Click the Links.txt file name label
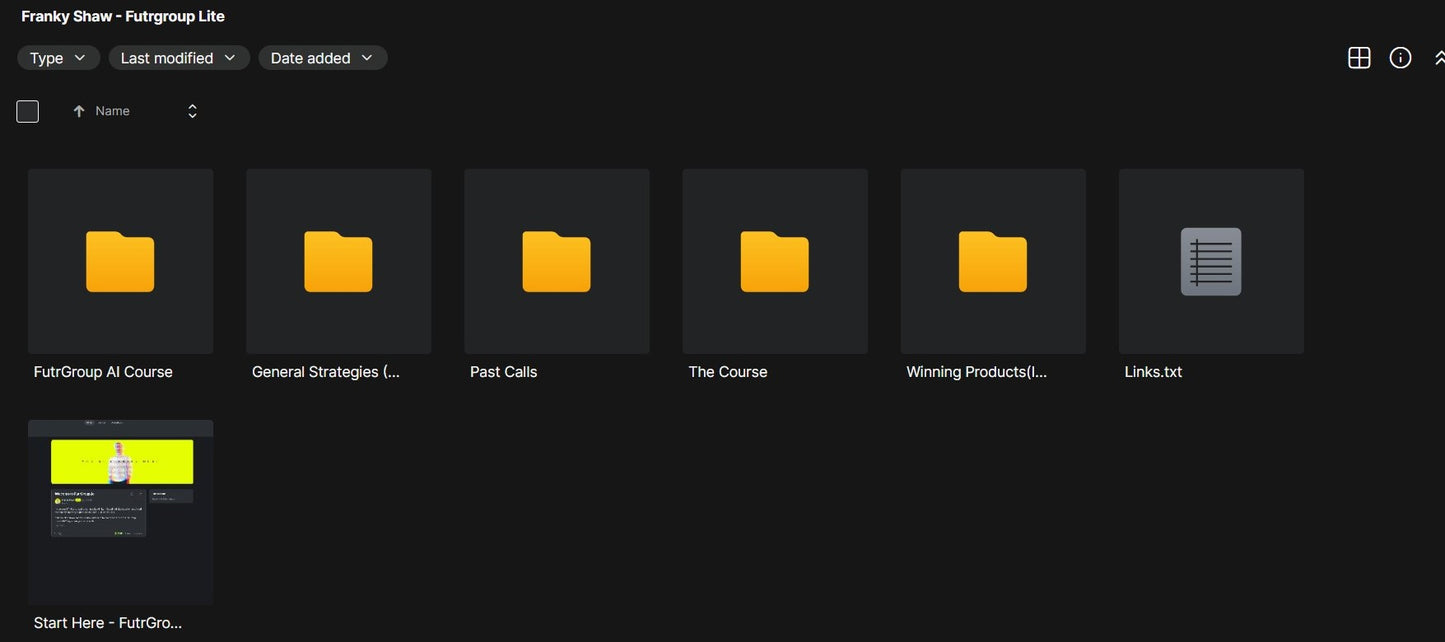 1153,372
